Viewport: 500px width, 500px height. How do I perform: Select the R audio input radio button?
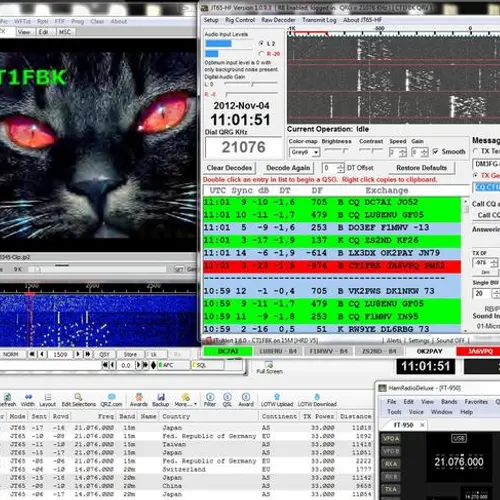(x=261, y=54)
